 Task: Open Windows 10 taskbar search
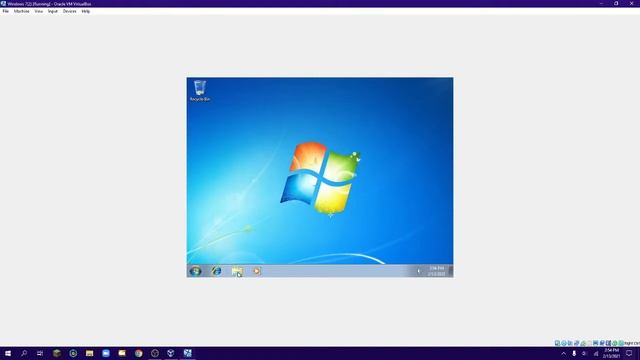pos(24,353)
